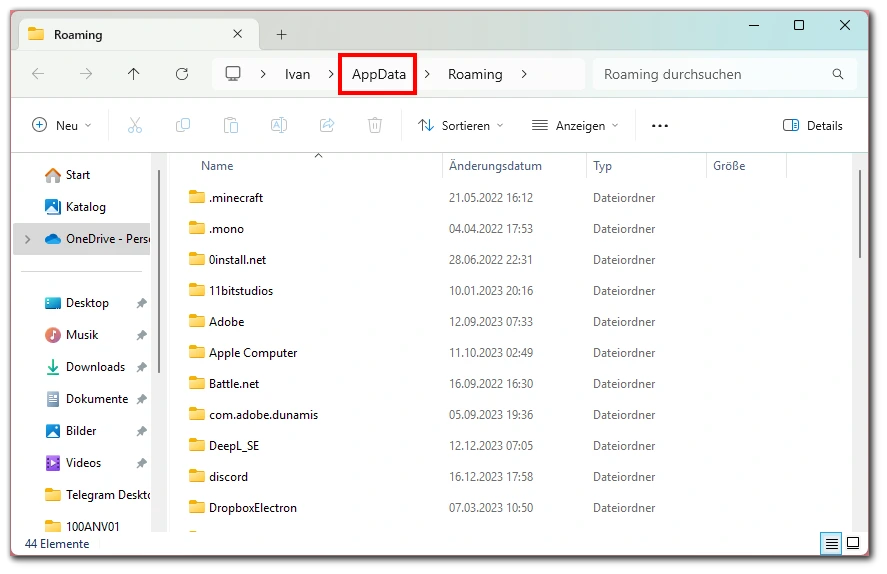This screenshot has height=574, width=887.
Task: Click the Rename icon in toolbar
Action: point(279,126)
